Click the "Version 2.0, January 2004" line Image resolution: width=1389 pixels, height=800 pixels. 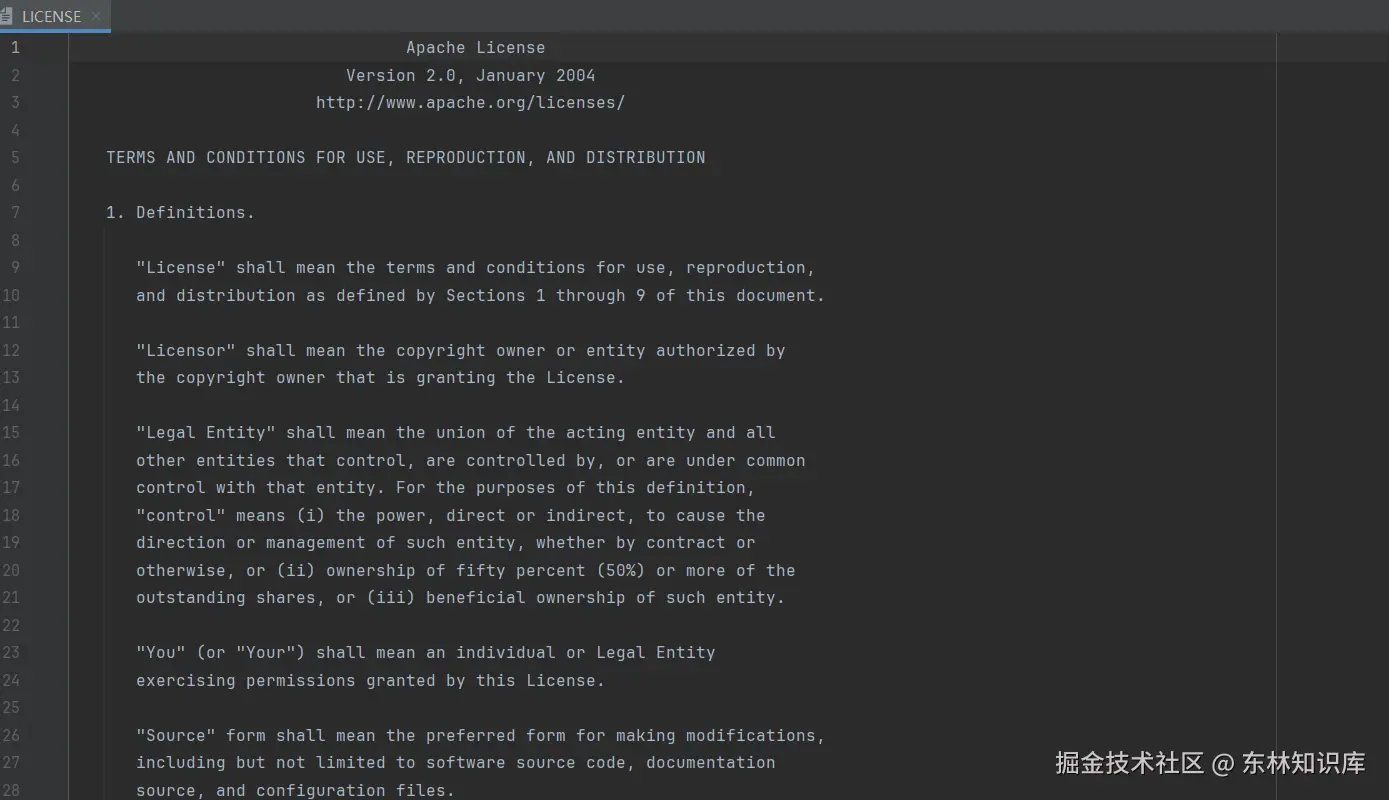[471, 75]
